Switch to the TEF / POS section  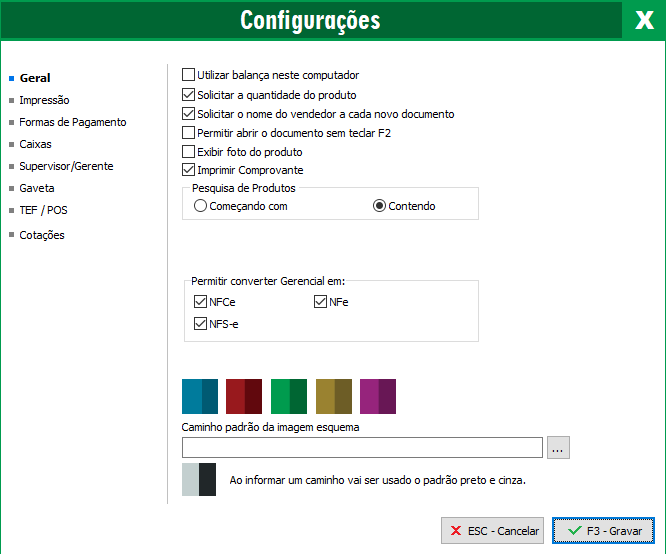pyautogui.click(x=43, y=210)
